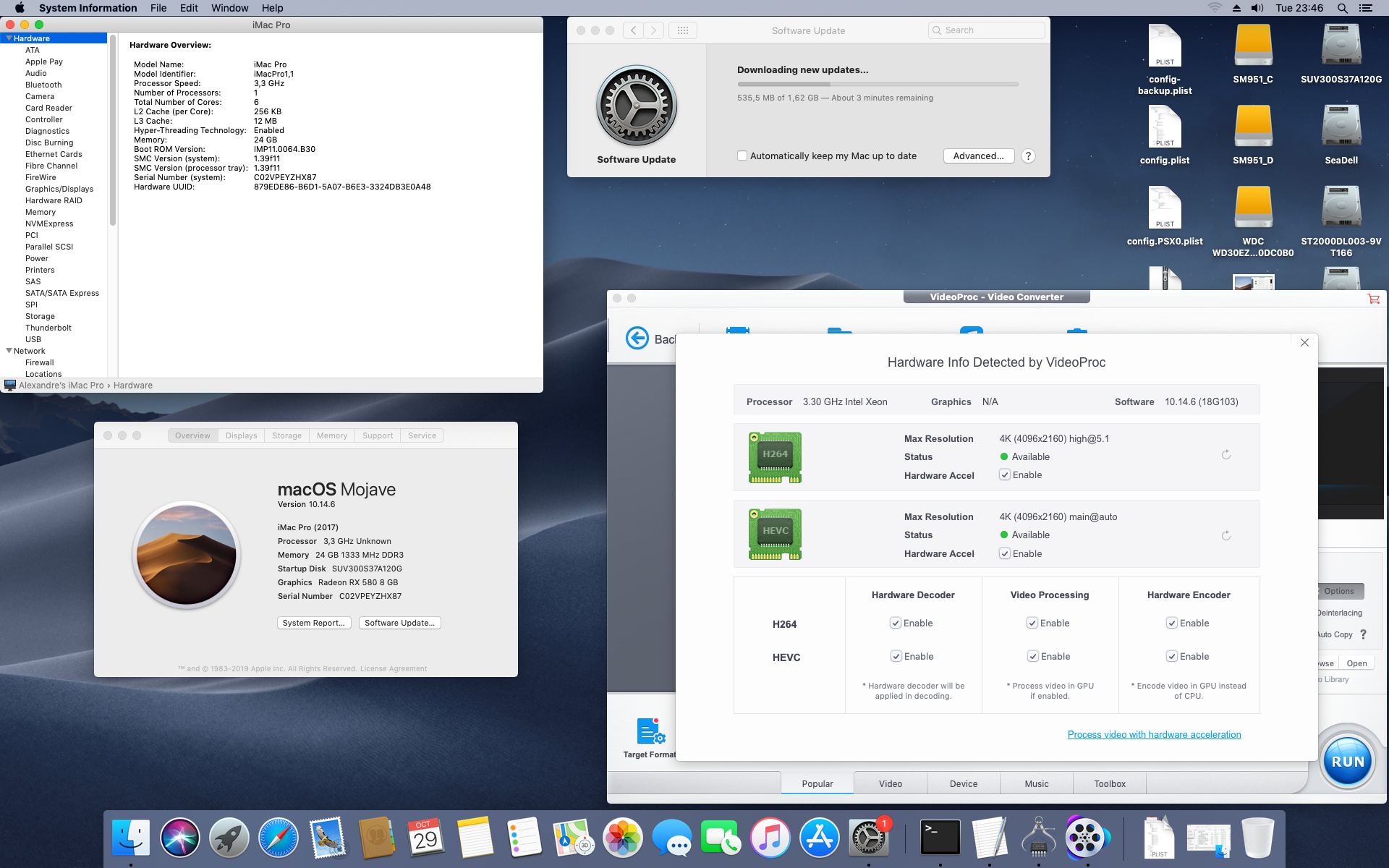Refresh the H264 hardware status
Image resolution: width=1389 pixels, height=868 pixels.
(x=1226, y=455)
